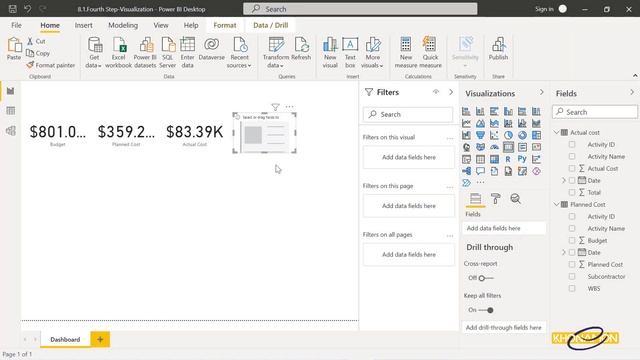The height and width of the screenshot is (360, 640).
Task: Select the Area chart visual
Action: 480,123
